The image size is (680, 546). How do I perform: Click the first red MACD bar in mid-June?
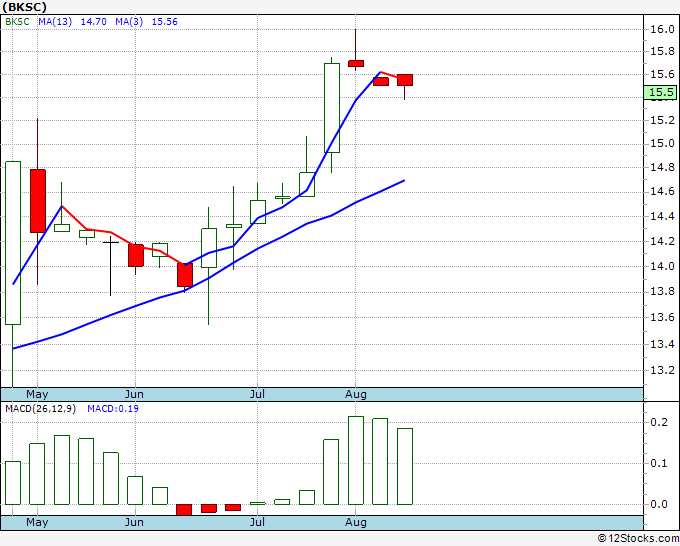[184, 510]
